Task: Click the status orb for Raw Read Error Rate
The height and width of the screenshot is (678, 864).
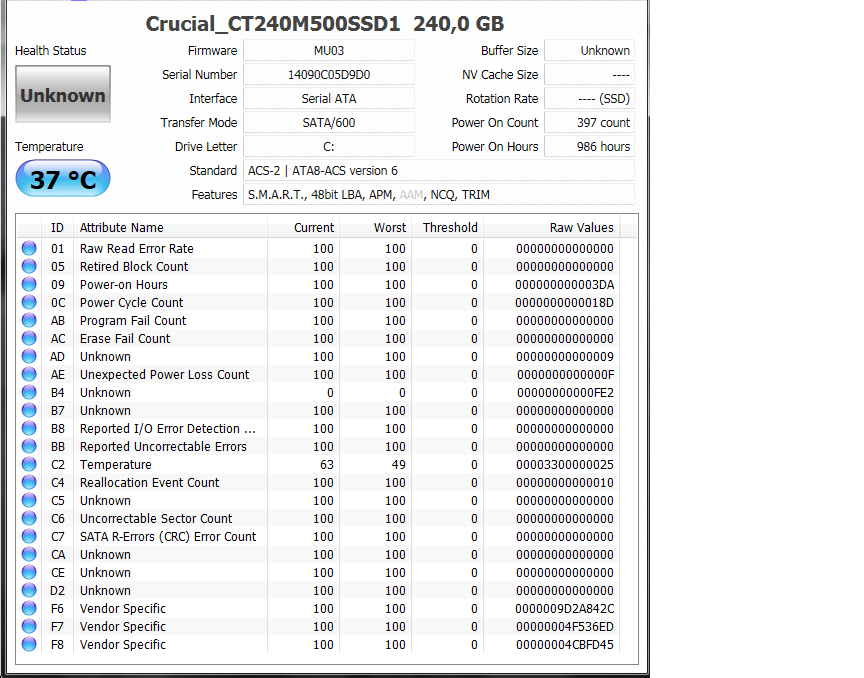Action: (x=29, y=249)
